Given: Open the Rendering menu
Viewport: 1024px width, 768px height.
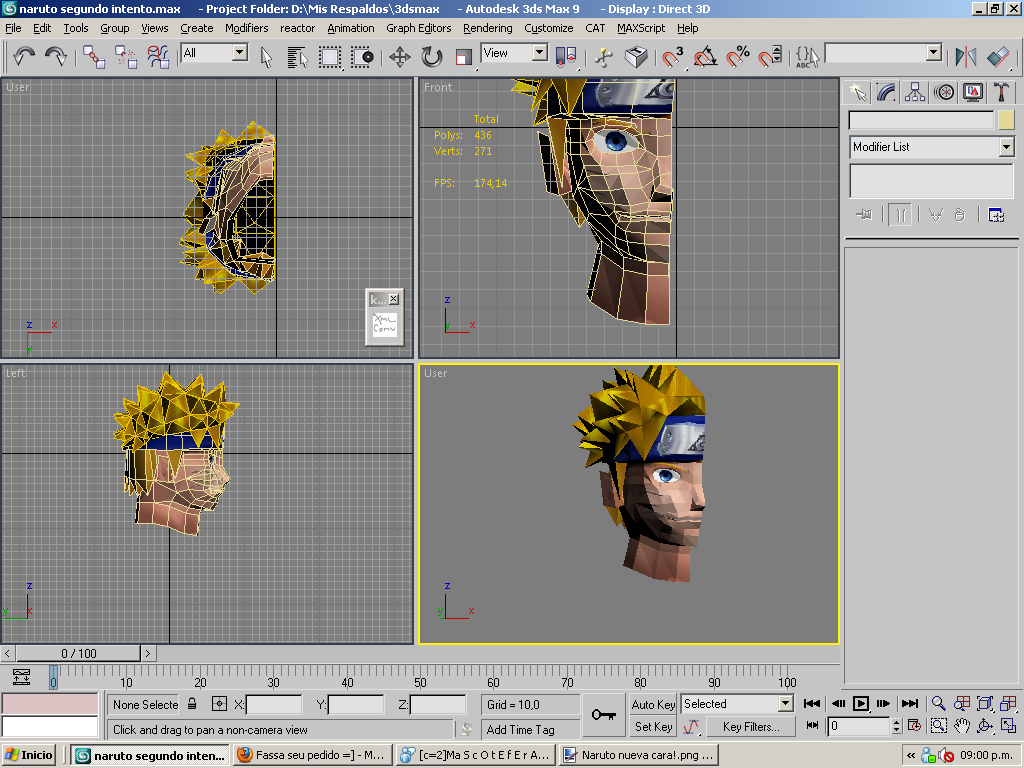Looking at the screenshot, I should pos(487,28).
